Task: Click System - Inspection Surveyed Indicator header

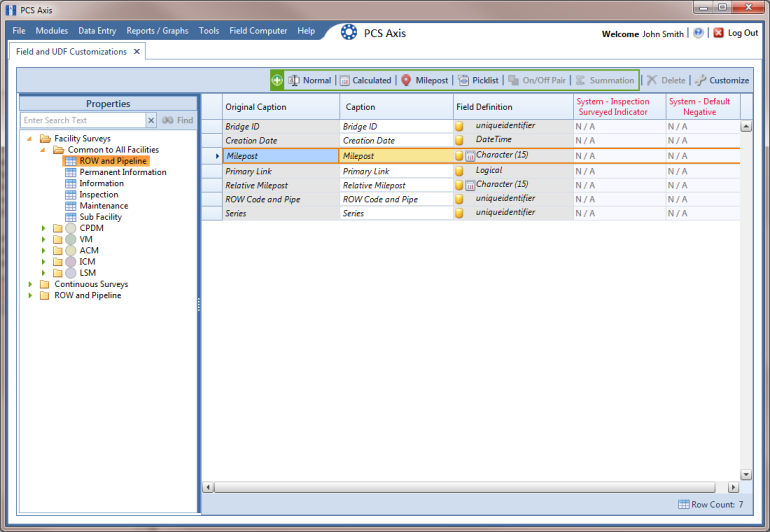Action: pos(620,107)
